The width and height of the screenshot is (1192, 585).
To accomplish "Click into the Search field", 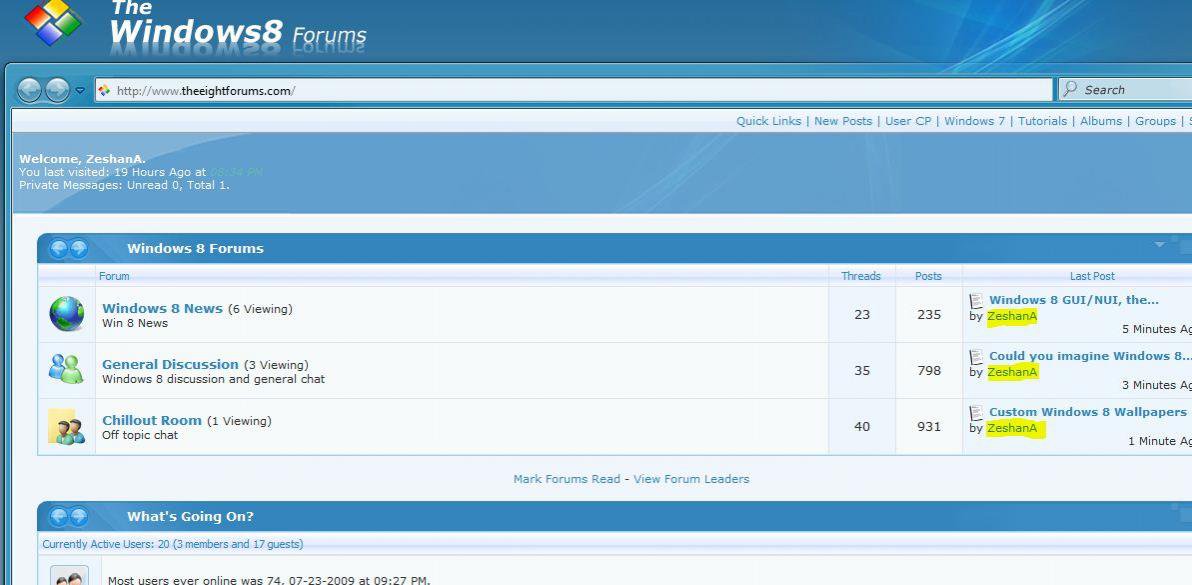I will pos(1125,90).
